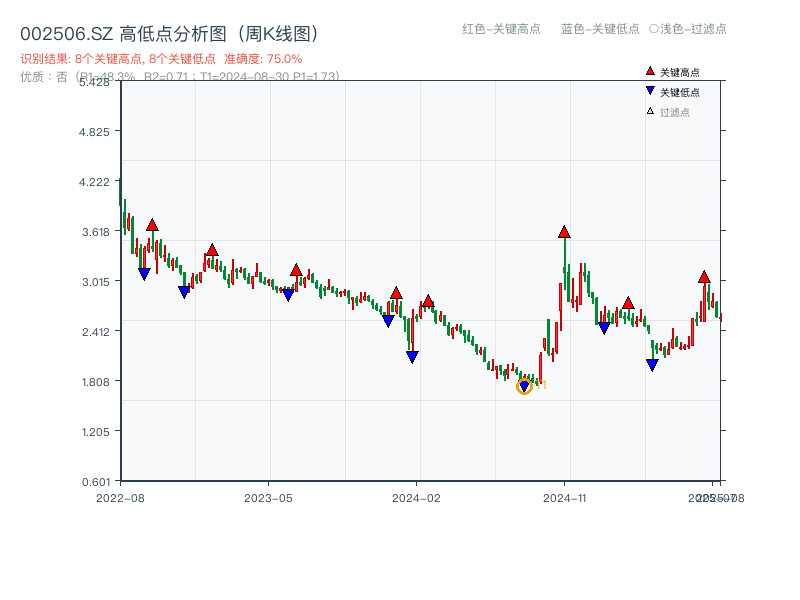This screenshot has width=800, height=600.
Task: Click the 4.825 y-axis label
Action: point(94,132)
